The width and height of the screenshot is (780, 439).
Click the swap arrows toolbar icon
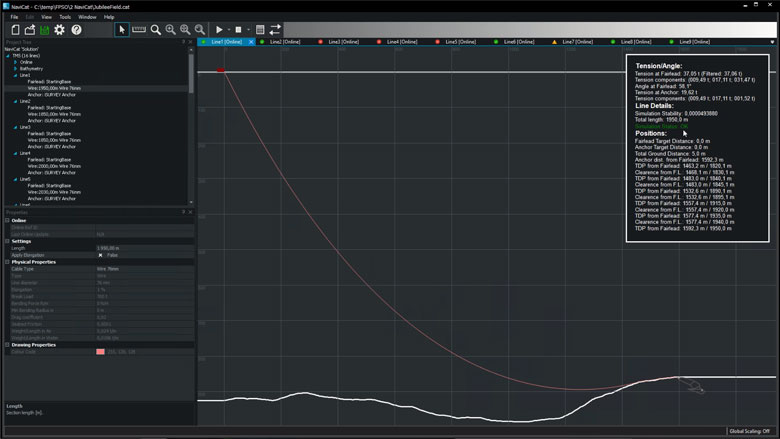[275, 30]
